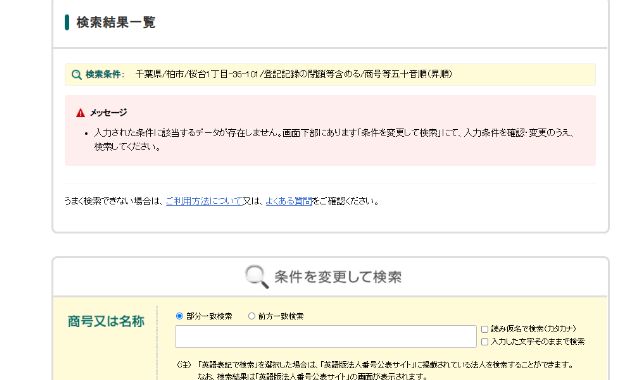Click the 商号又は名称 text input field

(326, 336)
